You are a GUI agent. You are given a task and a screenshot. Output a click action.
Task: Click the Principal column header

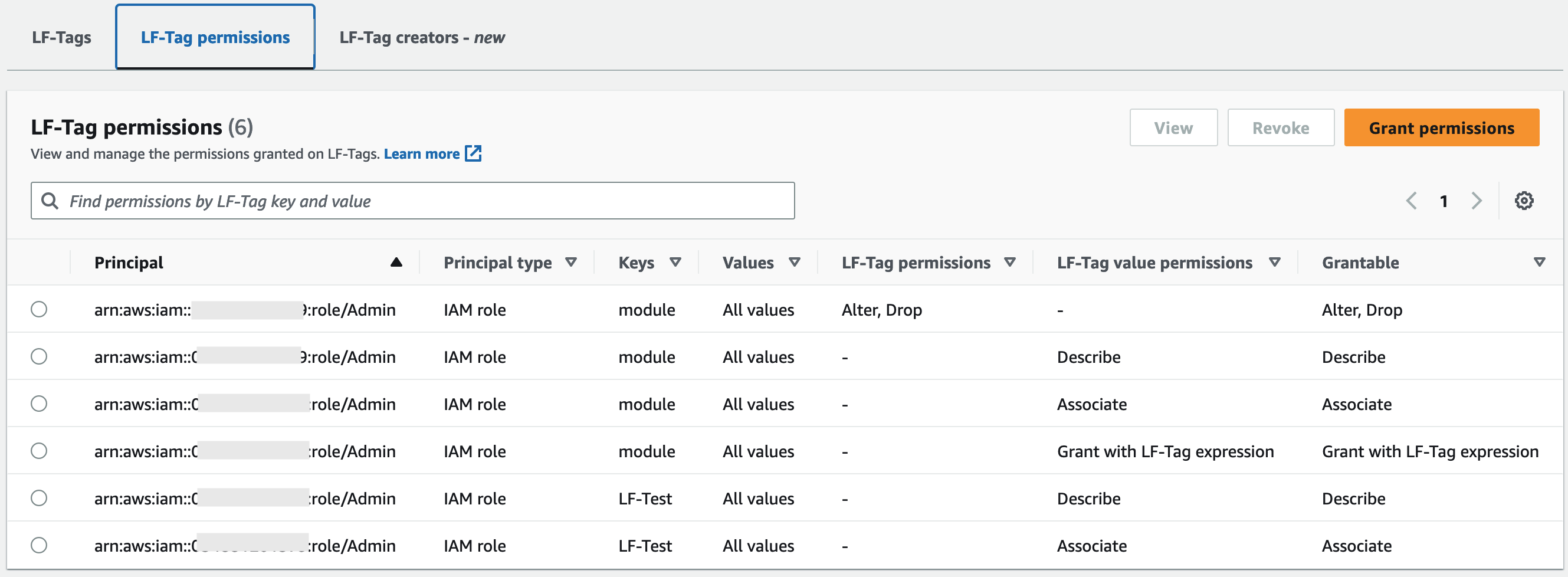click(x=129, y=263)
